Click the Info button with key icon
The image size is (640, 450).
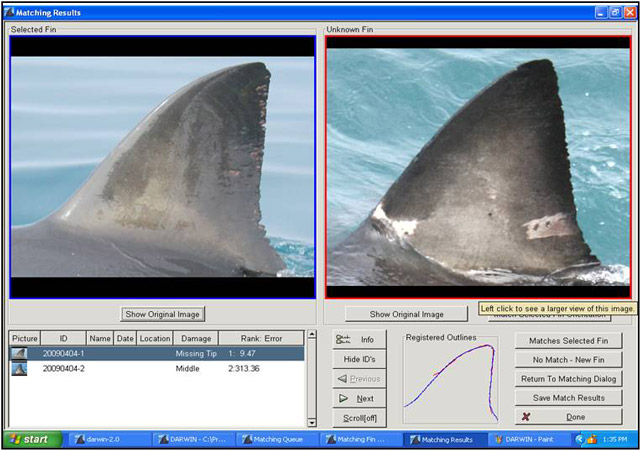click(x=359, y=340)
